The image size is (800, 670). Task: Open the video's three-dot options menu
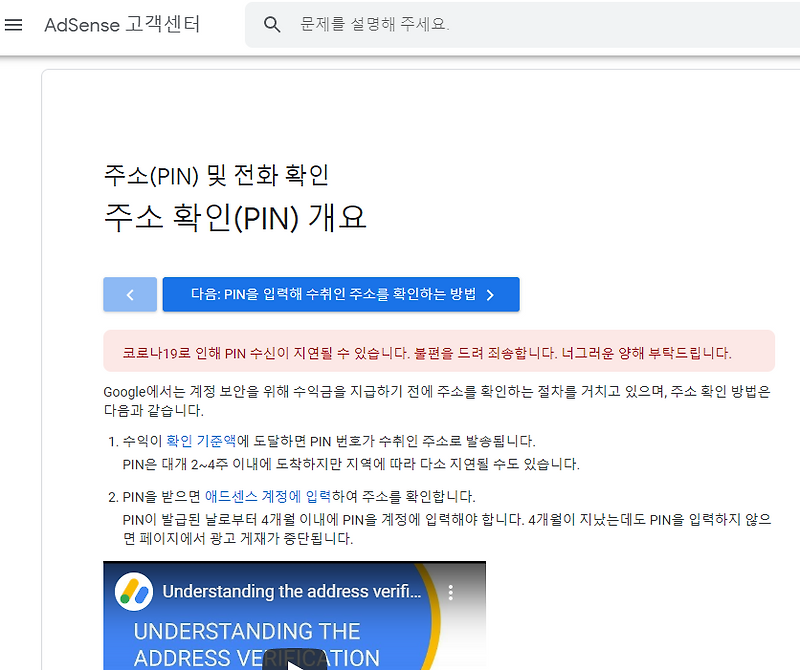point(451,592)
